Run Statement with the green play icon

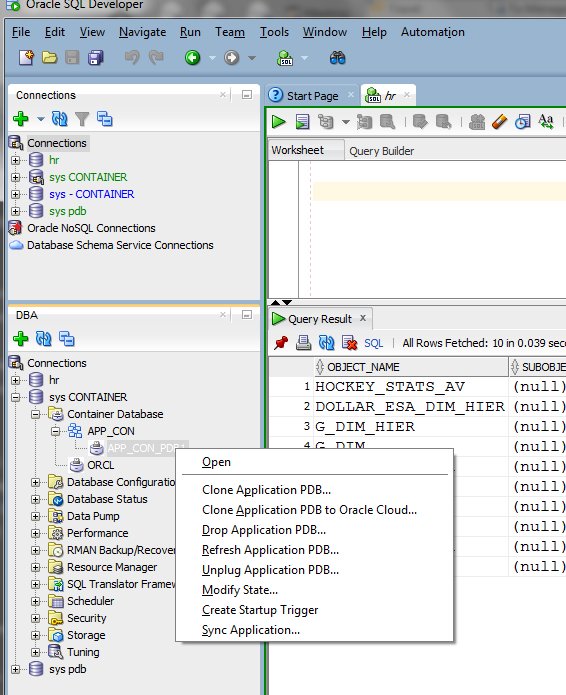tap(279, 121)
